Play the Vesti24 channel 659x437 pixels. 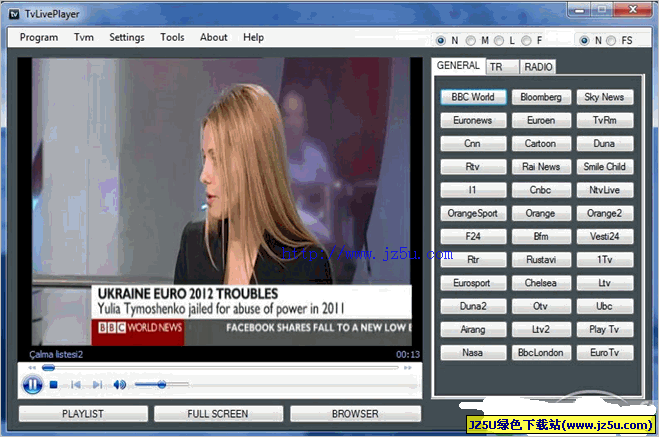point(604,237)
